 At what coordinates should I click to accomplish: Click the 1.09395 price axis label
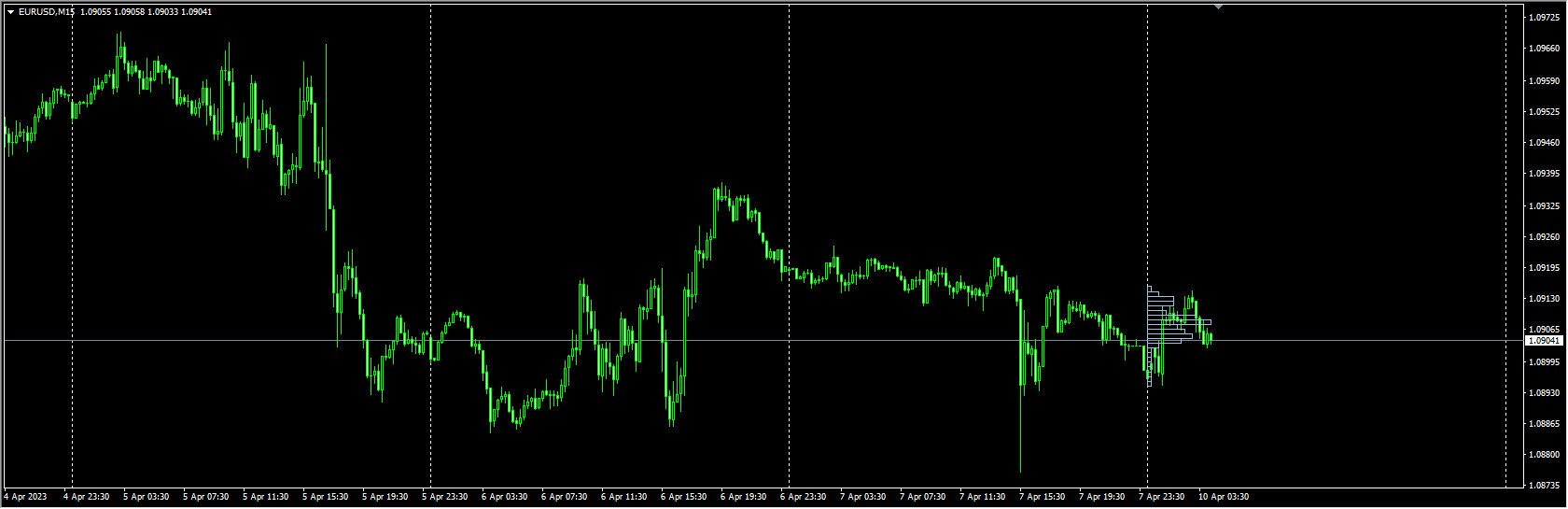[x=1546, y=174]
